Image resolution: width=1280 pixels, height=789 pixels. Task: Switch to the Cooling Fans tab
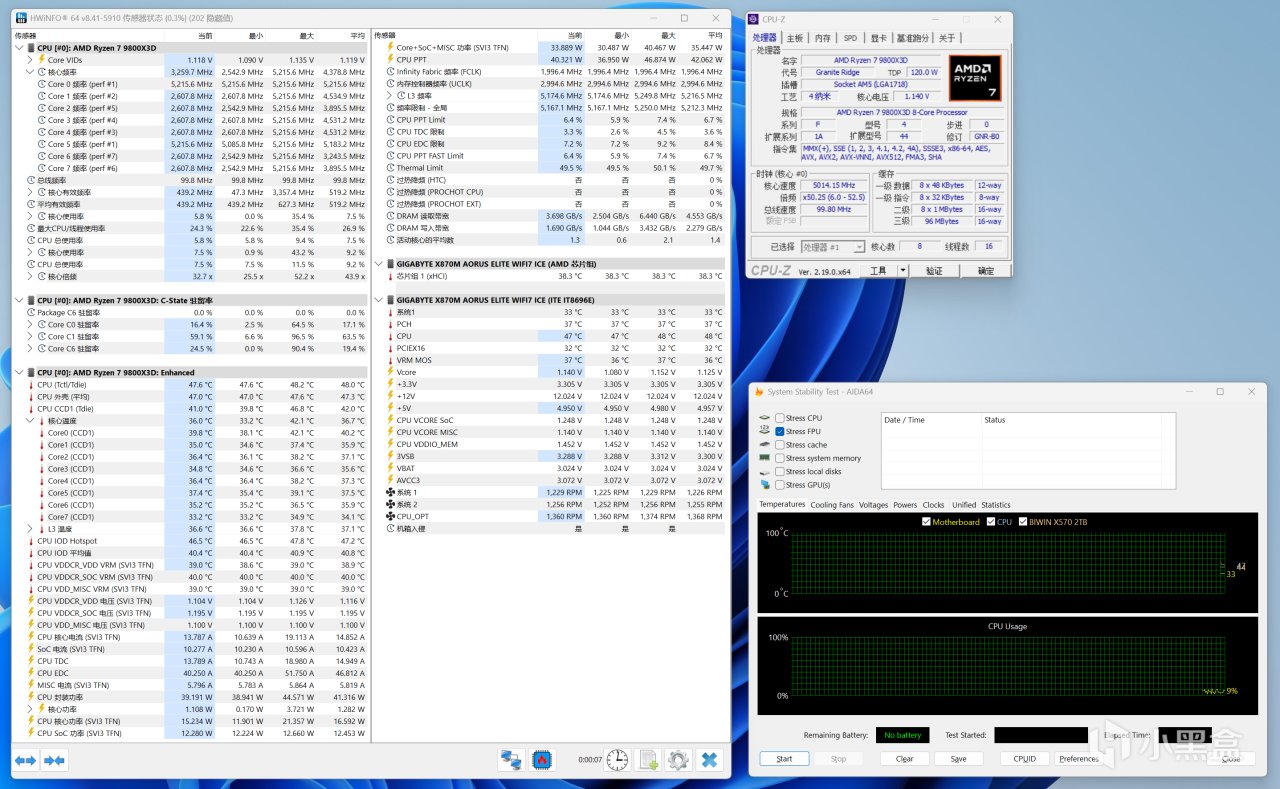click(832, 505)
